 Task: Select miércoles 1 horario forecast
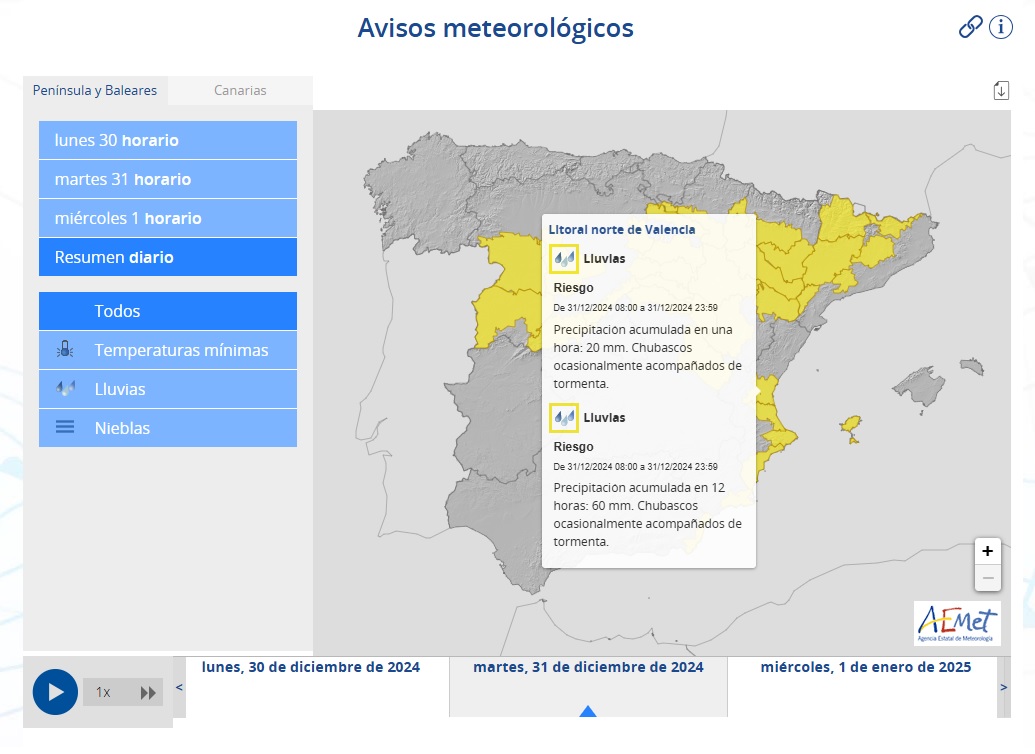pyautogui.click(x=167, y=218)
